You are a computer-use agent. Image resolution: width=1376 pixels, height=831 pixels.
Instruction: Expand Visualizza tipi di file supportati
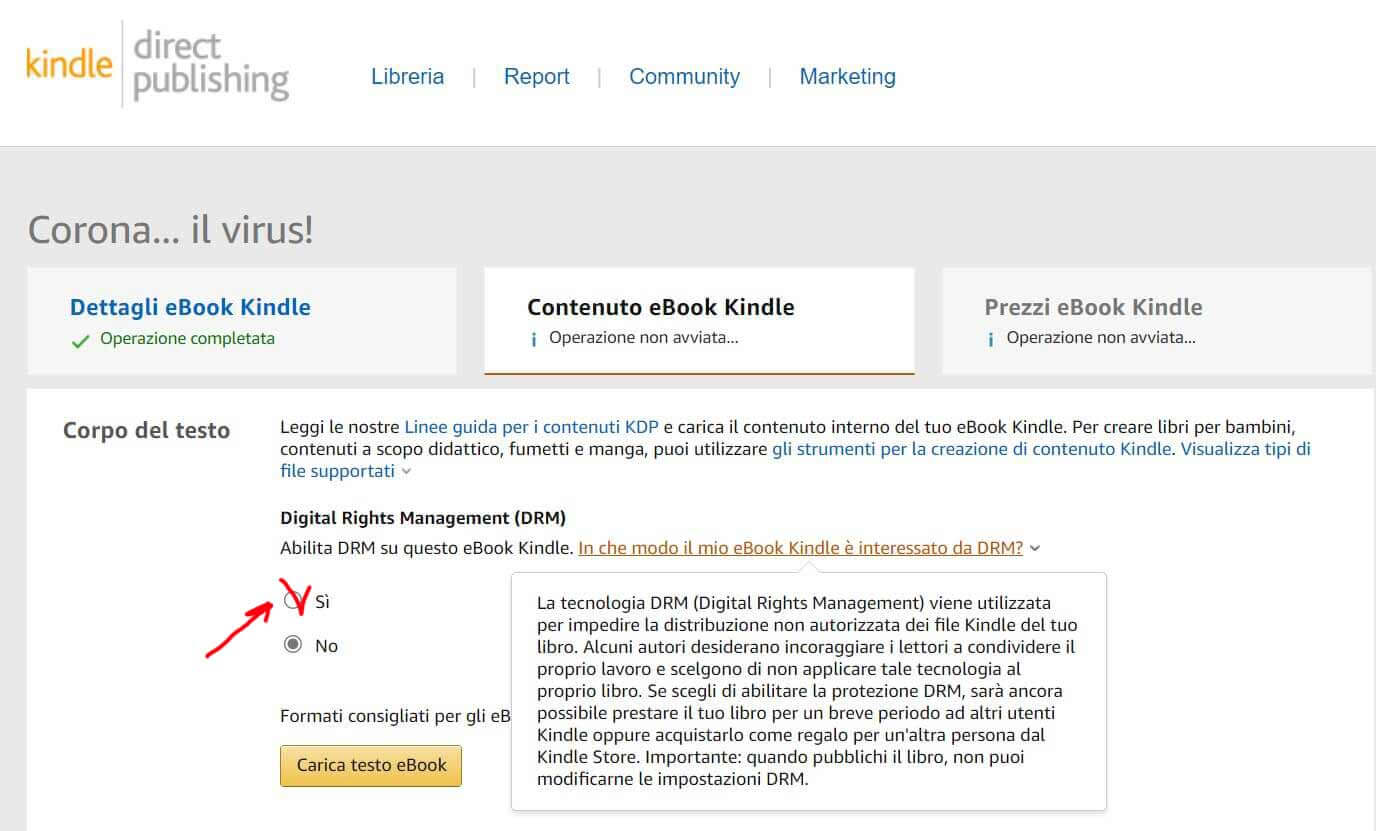pyautogui.click(x=346, y=471)
